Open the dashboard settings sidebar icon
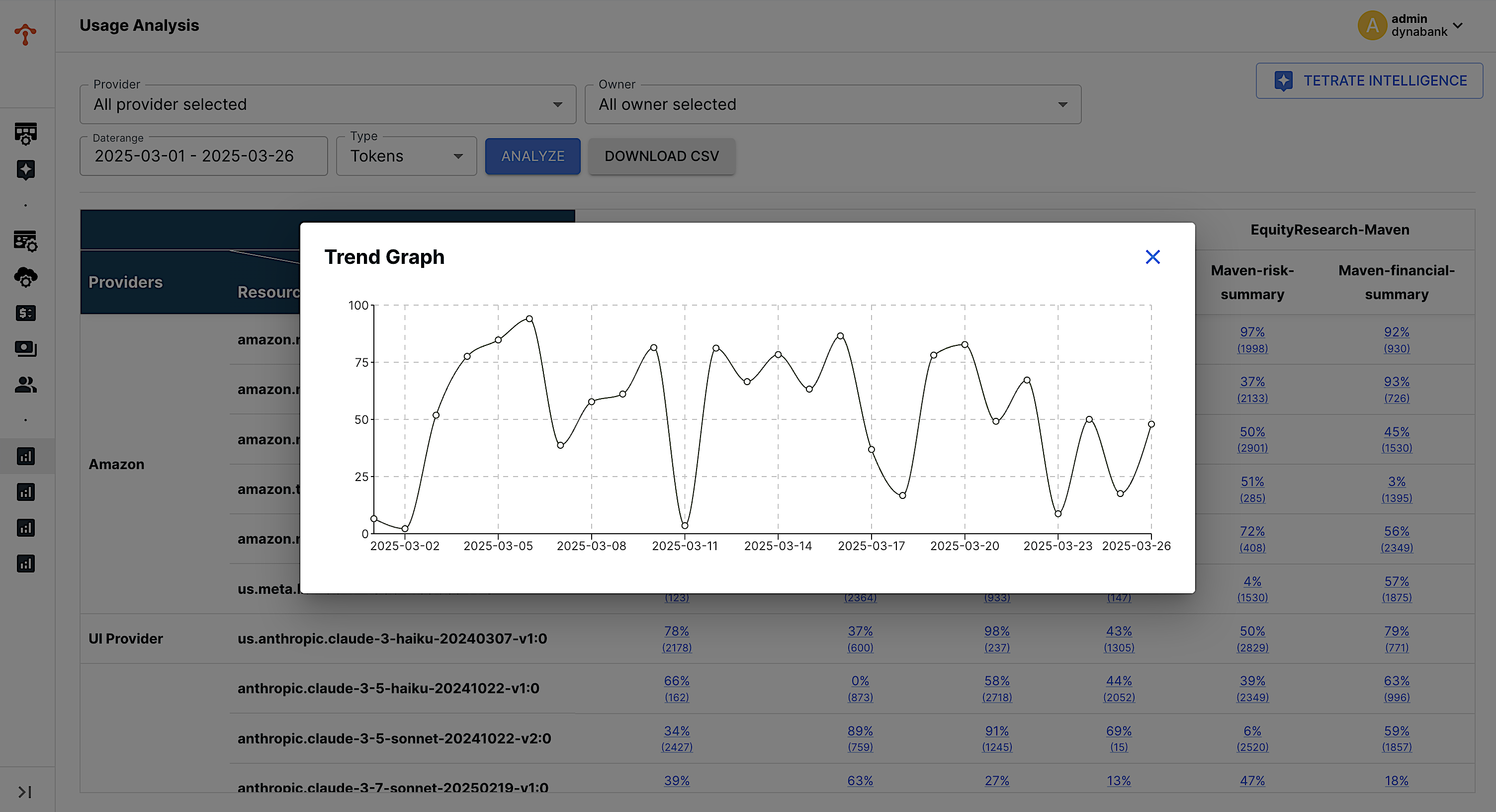Screen dimensions: 1496x812 25,134
